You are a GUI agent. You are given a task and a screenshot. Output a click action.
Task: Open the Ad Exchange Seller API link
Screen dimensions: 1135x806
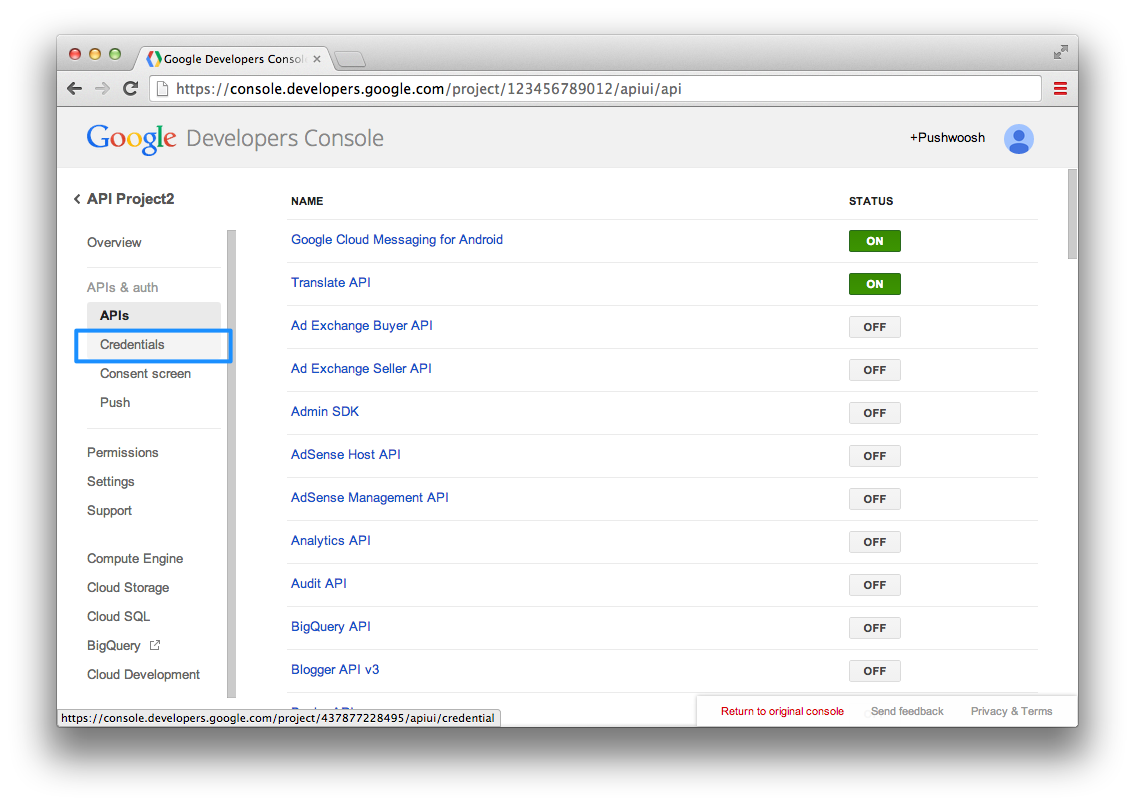click(x=361, y=369)
